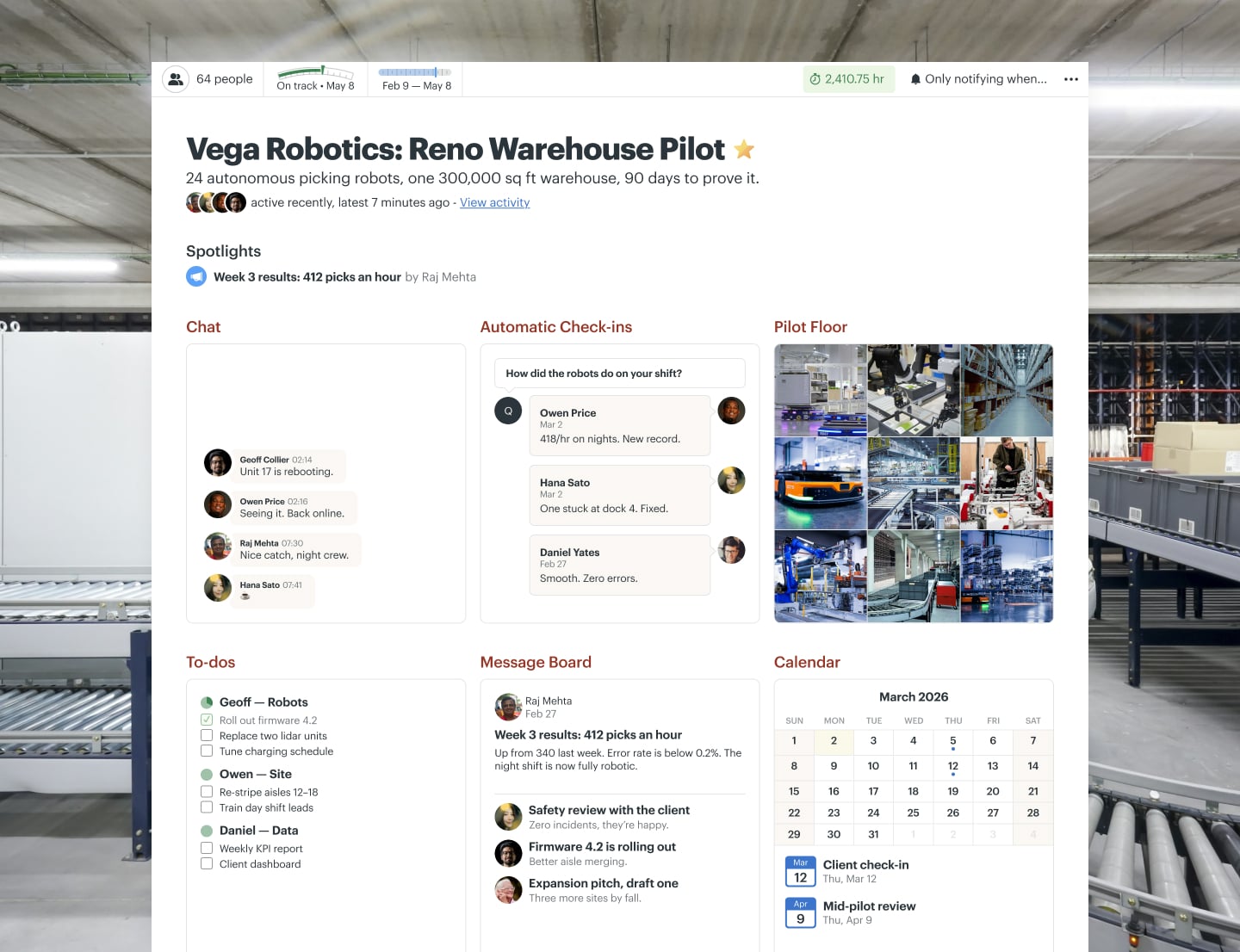1240x952 pixels.
Task: Open the Client check-in event
Action: (866, 865)
